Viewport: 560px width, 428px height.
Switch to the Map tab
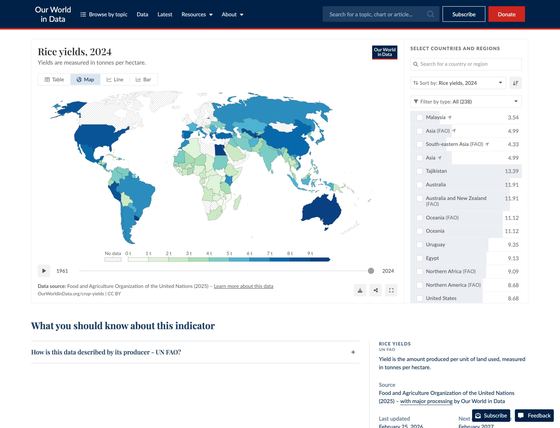[85, 79]
